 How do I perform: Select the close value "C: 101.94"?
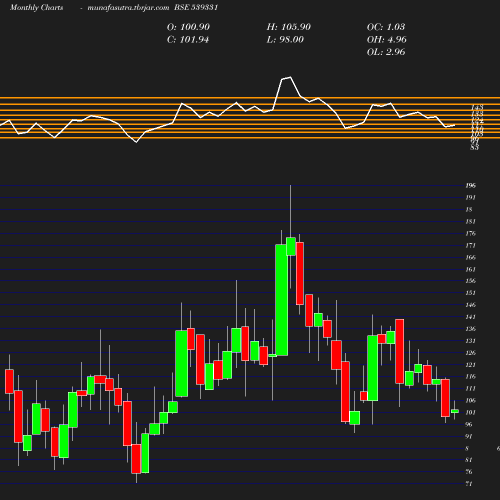pos(188,40)
